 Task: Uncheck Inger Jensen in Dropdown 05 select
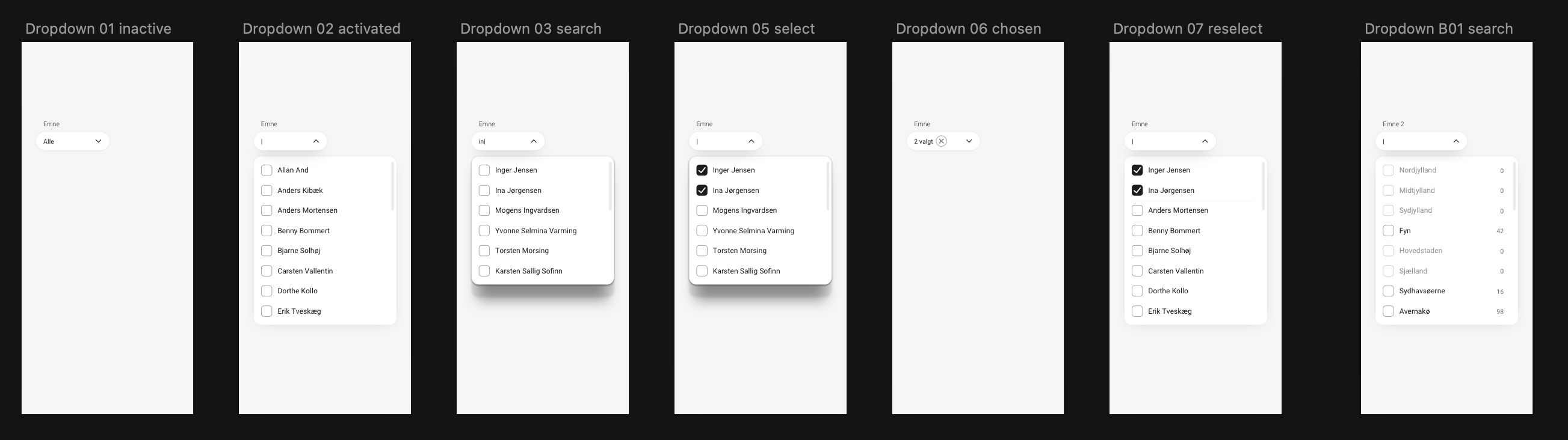[x=702, y=170]
